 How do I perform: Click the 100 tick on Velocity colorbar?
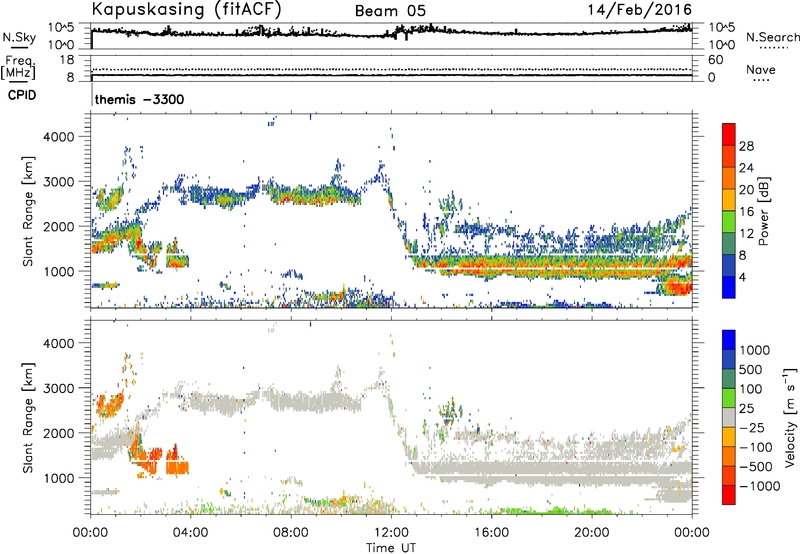coord(751,389)
